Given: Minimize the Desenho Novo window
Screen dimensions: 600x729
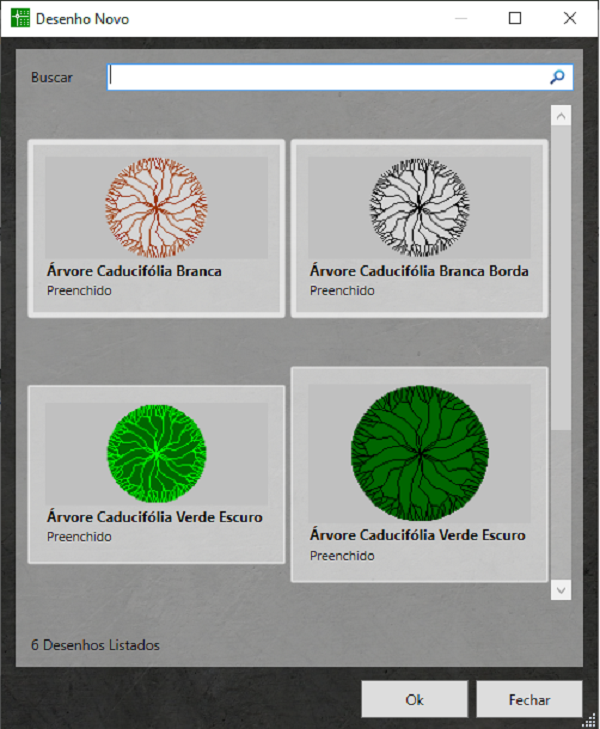Looking at the screenshot, I should coord(461,18).
